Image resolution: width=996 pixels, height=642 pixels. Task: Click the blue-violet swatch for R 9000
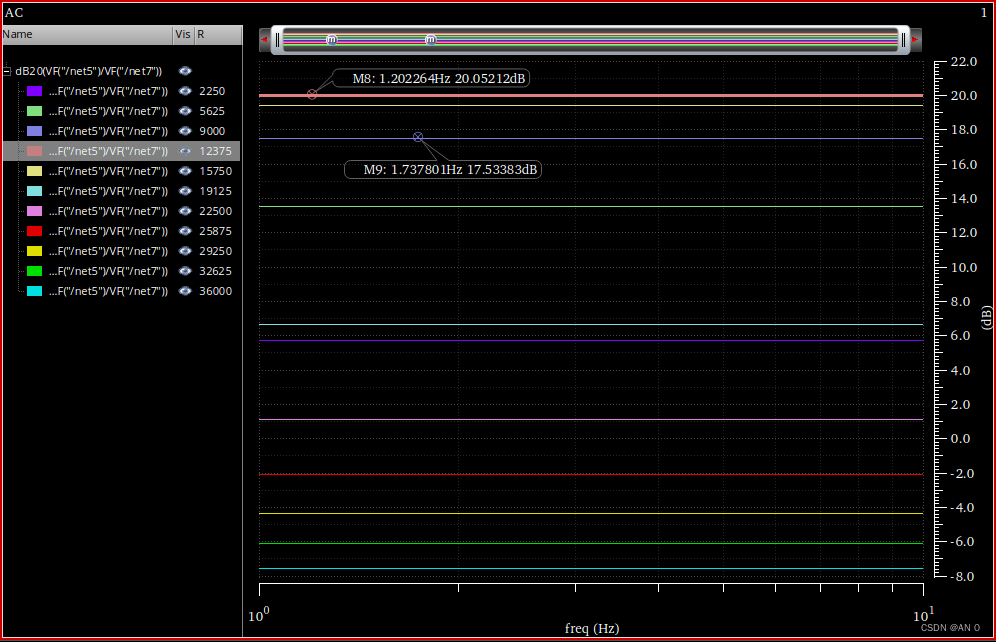34,131
